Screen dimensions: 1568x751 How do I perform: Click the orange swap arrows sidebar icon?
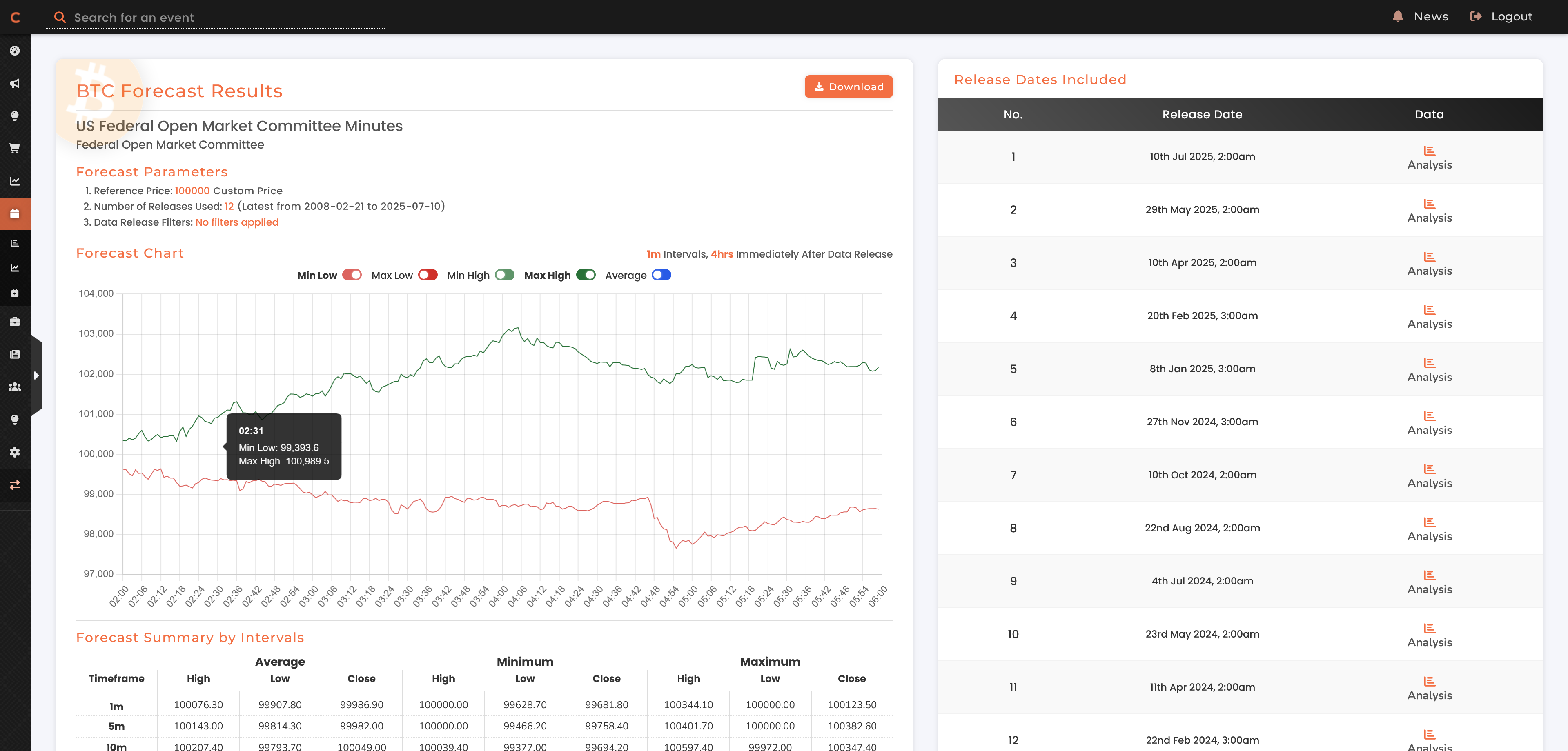pyautogui.click(x=15, y=485)
